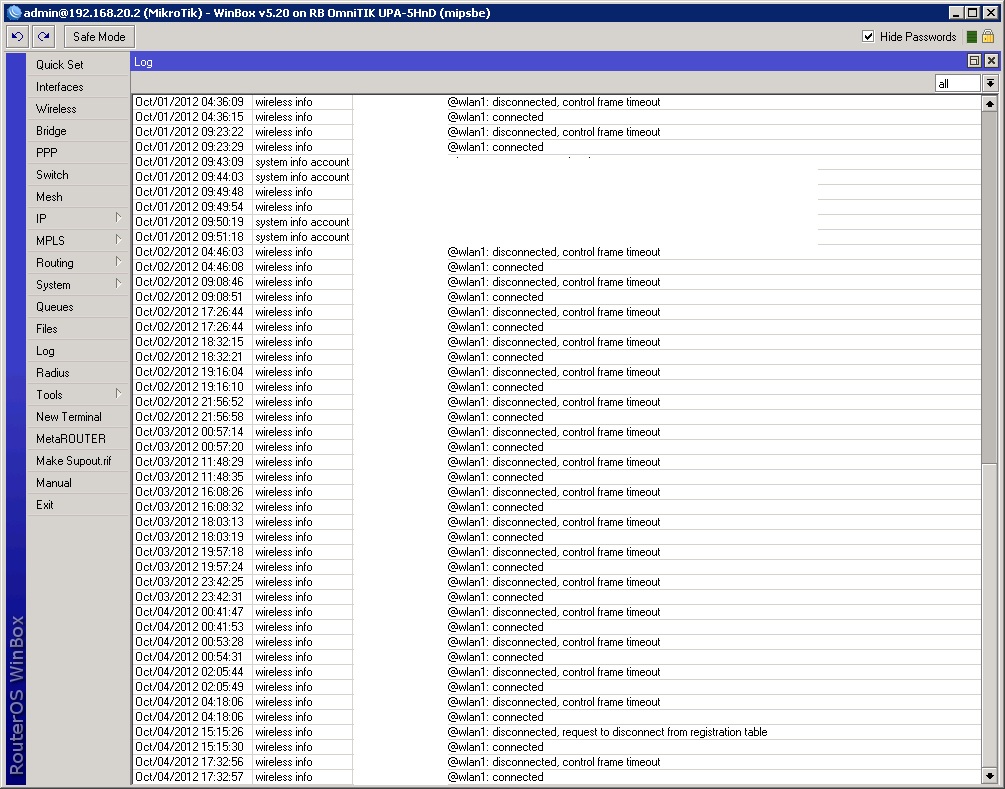The image size is (1005, 789).
Task: Click the Log vertical scrollbar thumb
Action: click(990, 280)
